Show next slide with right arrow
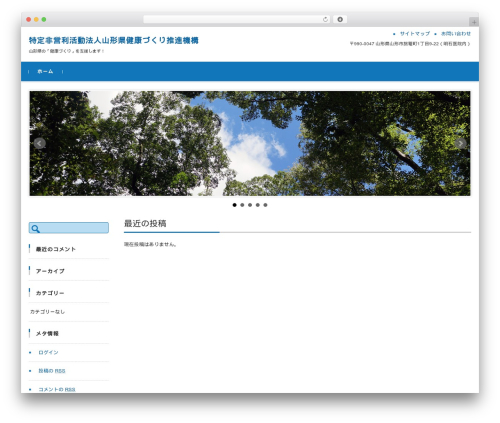Screen dimensions: 500x423 pyautogui.click(x=460, y=143)
